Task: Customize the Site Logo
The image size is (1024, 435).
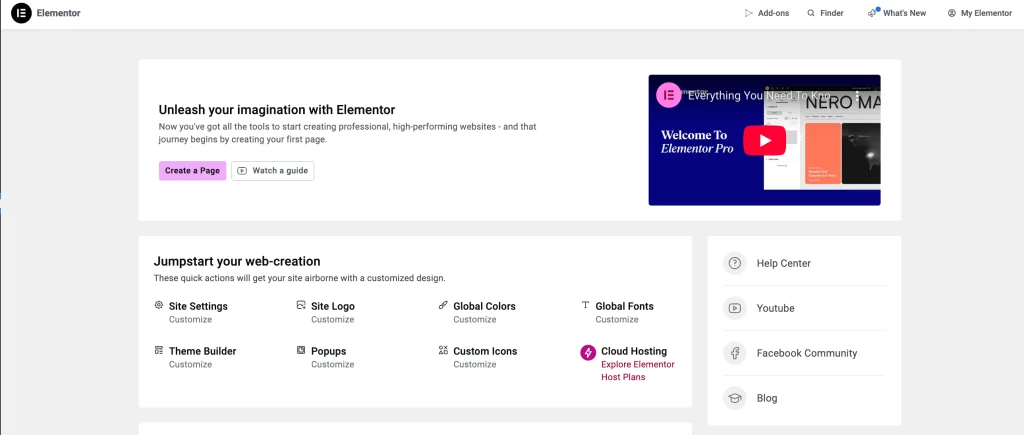Action: [332, 320]
